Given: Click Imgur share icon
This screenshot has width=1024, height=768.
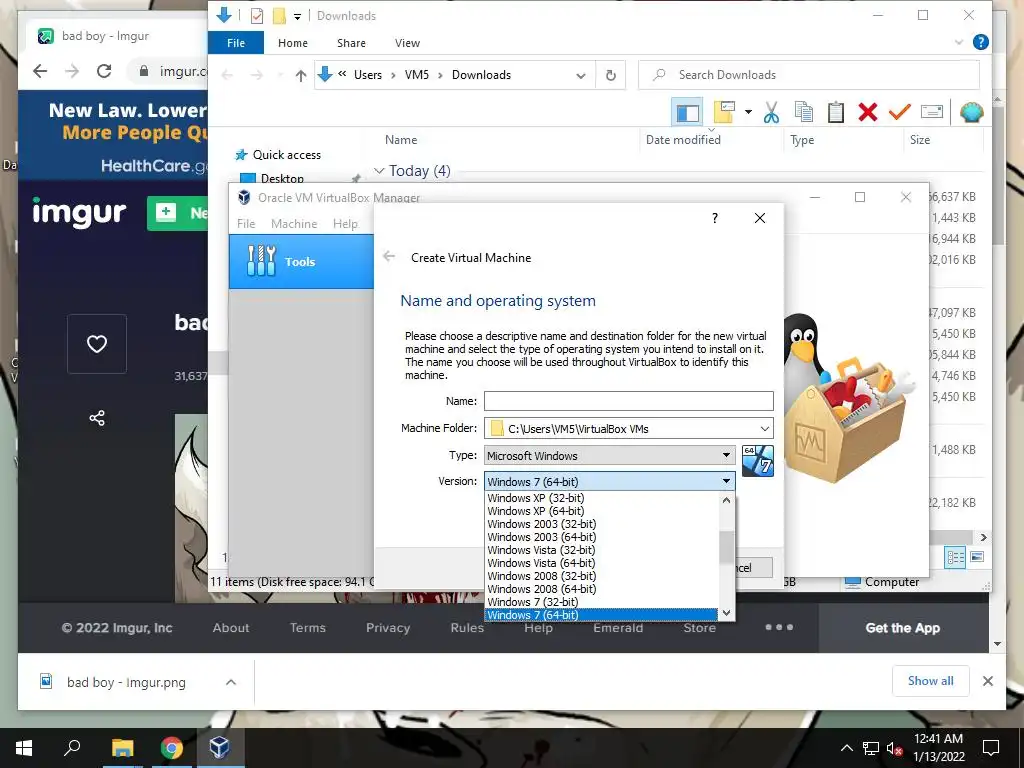Looking at the screenshot, I should (x=97, y=418).
